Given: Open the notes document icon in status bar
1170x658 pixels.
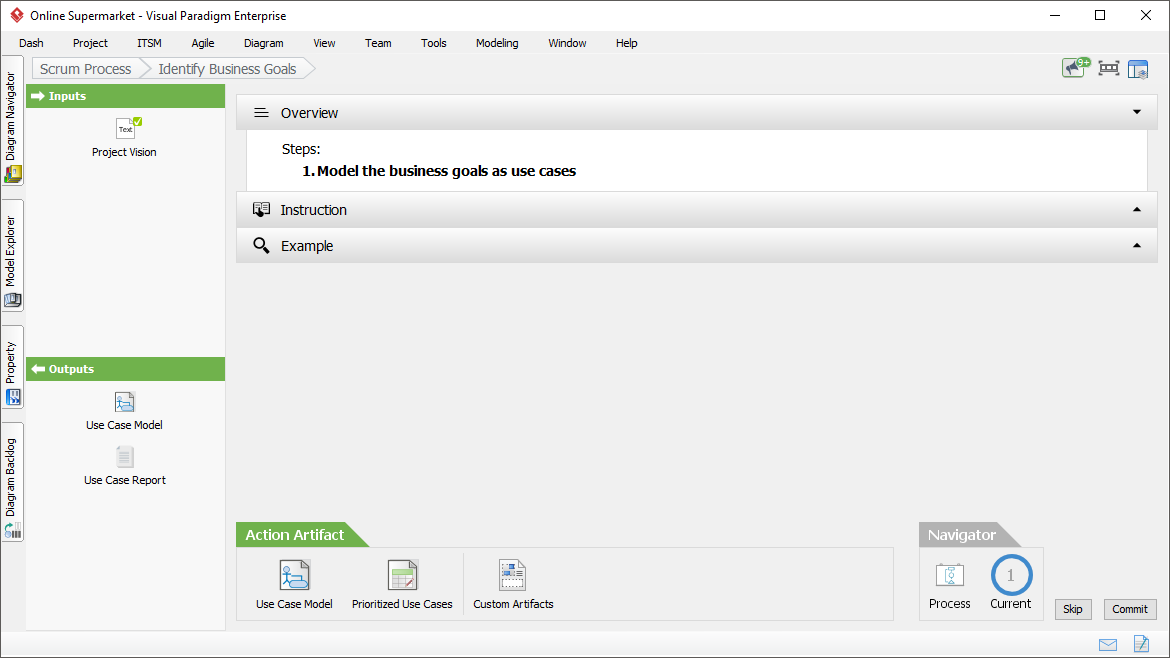Looking at the screenshot, I should [x=1141, y=643].
